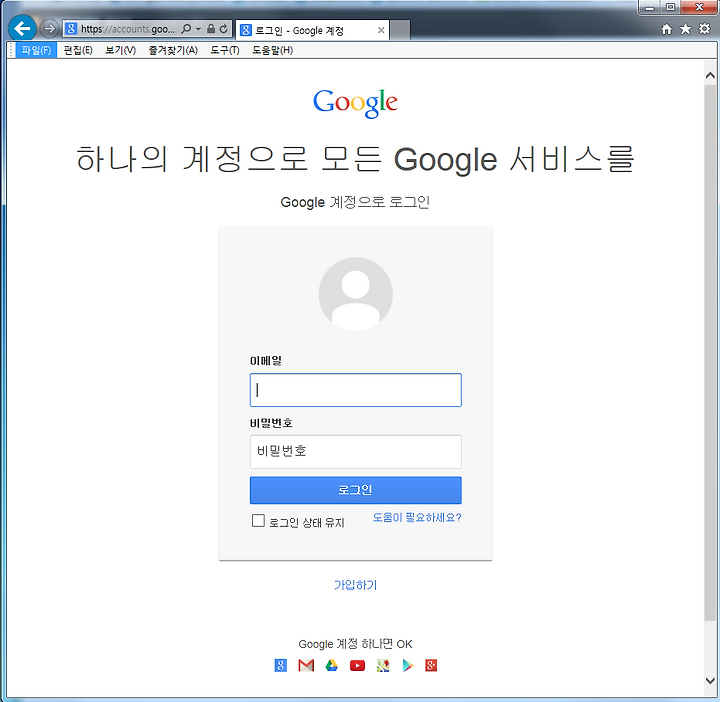Click the default profile avatar image

355,294
